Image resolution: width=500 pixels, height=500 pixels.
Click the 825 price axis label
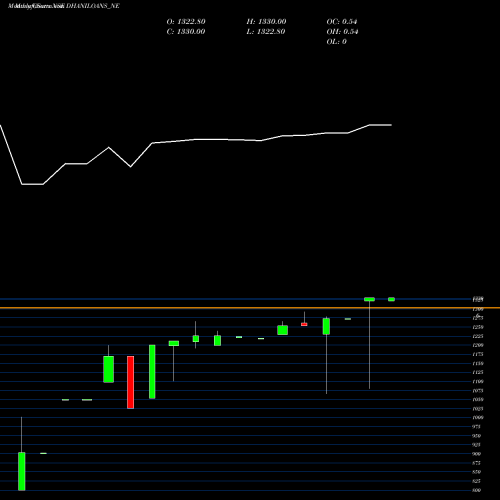[x=477, y=481]
